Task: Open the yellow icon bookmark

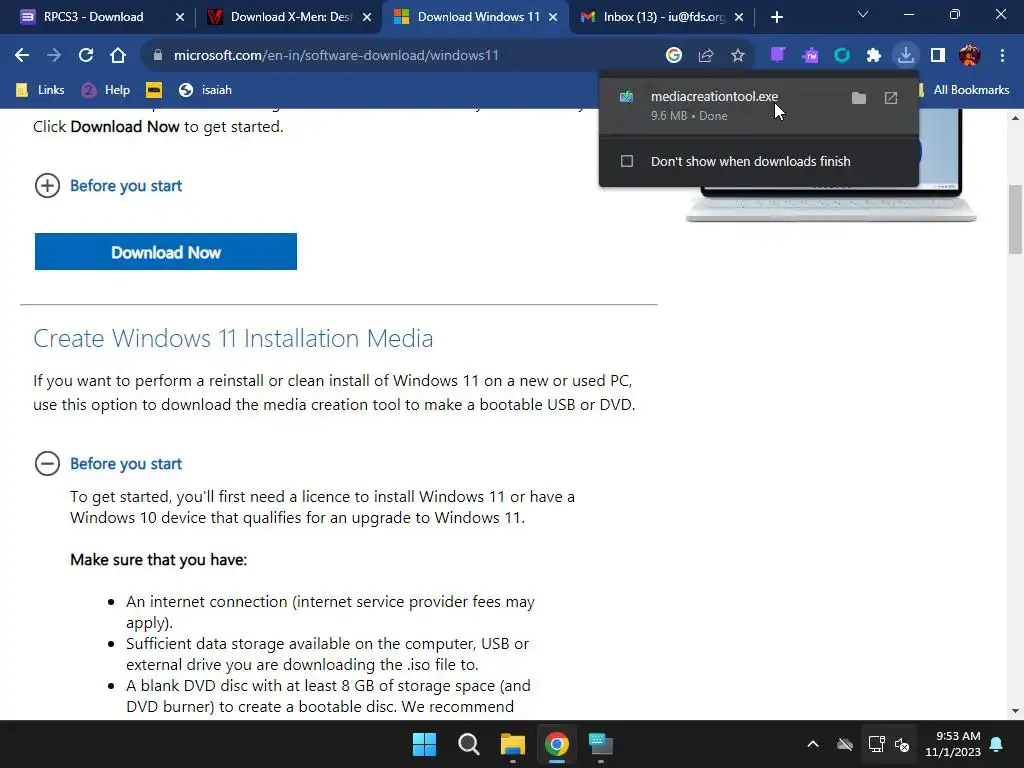Action: click(x=154, y=89)
